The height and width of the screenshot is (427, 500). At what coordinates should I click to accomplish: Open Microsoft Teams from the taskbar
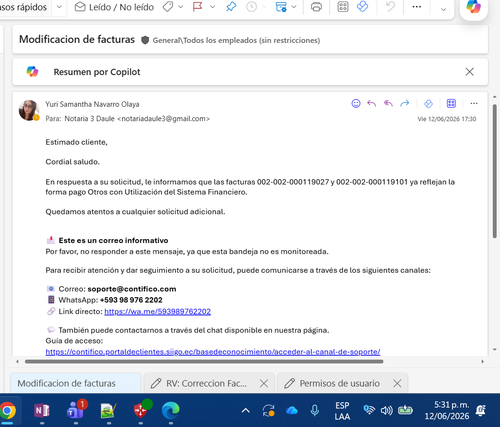click(x=76, y=411)
